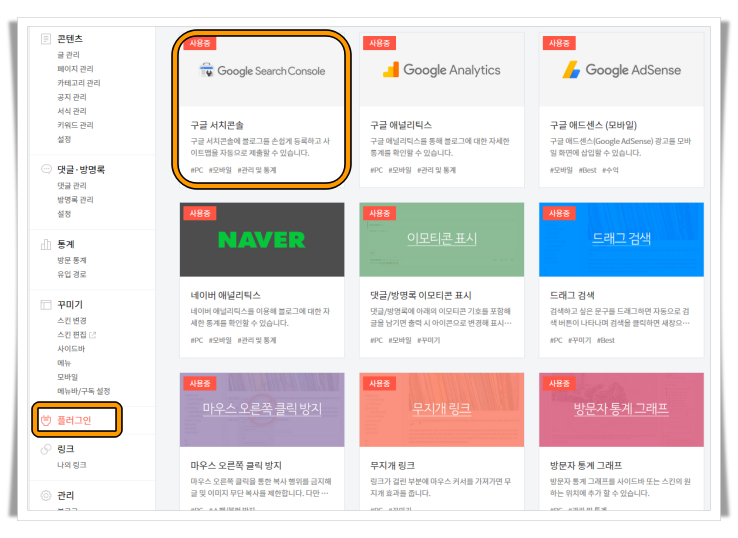Viewport: 738px width, 538px height.
Task: Open 공지 관리 menu item
Action: click(x=72, y=97)
